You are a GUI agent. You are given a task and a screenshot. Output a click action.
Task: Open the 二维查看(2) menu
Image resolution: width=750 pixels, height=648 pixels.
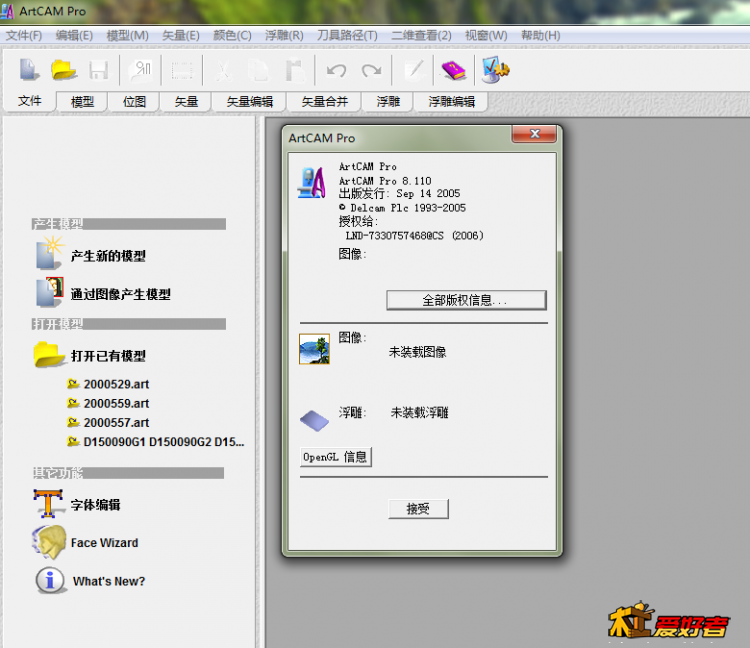421,35
